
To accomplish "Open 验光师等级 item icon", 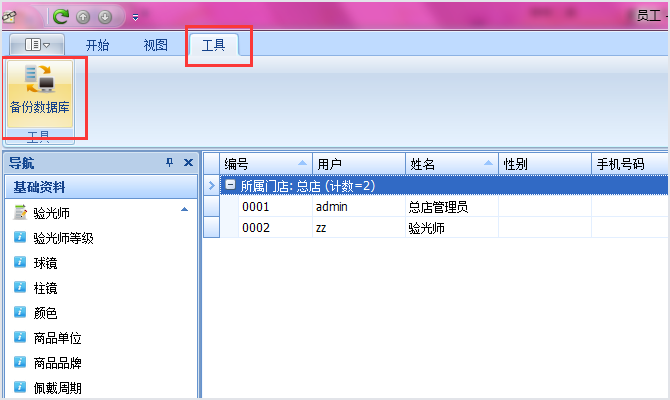I will (x=20, y=237).
